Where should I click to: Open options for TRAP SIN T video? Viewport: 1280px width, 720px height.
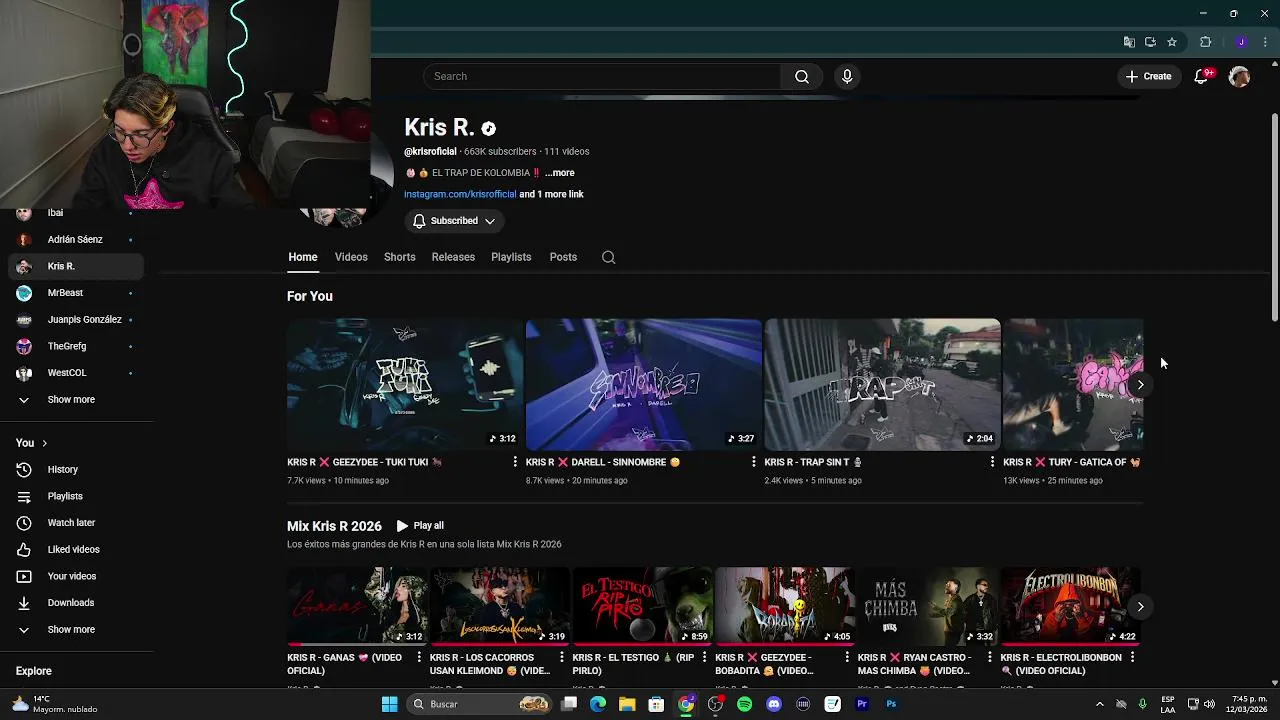click(x=992, y=462)
